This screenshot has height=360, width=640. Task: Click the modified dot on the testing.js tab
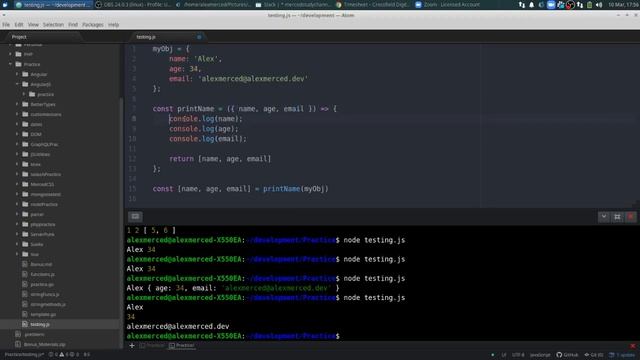pyautogui.click(x=199, y=37)
